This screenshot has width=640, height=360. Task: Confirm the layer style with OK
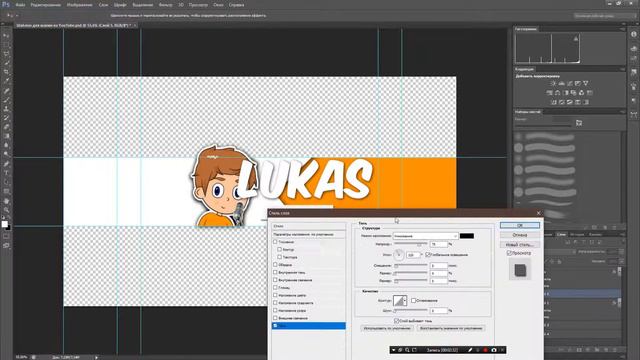click(x=520, y=225)
